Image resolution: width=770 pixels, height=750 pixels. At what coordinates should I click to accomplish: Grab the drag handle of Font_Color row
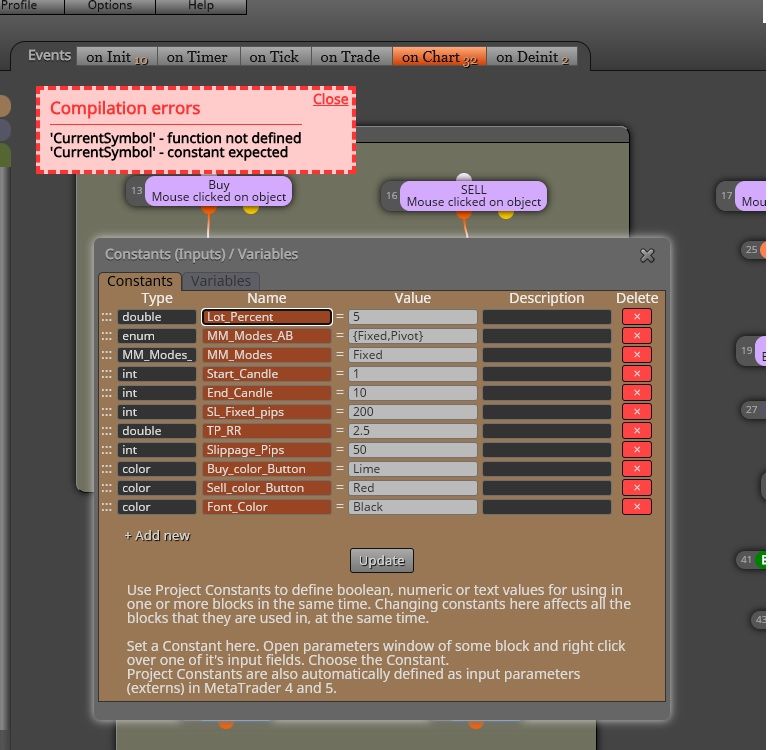coord(107,507)
